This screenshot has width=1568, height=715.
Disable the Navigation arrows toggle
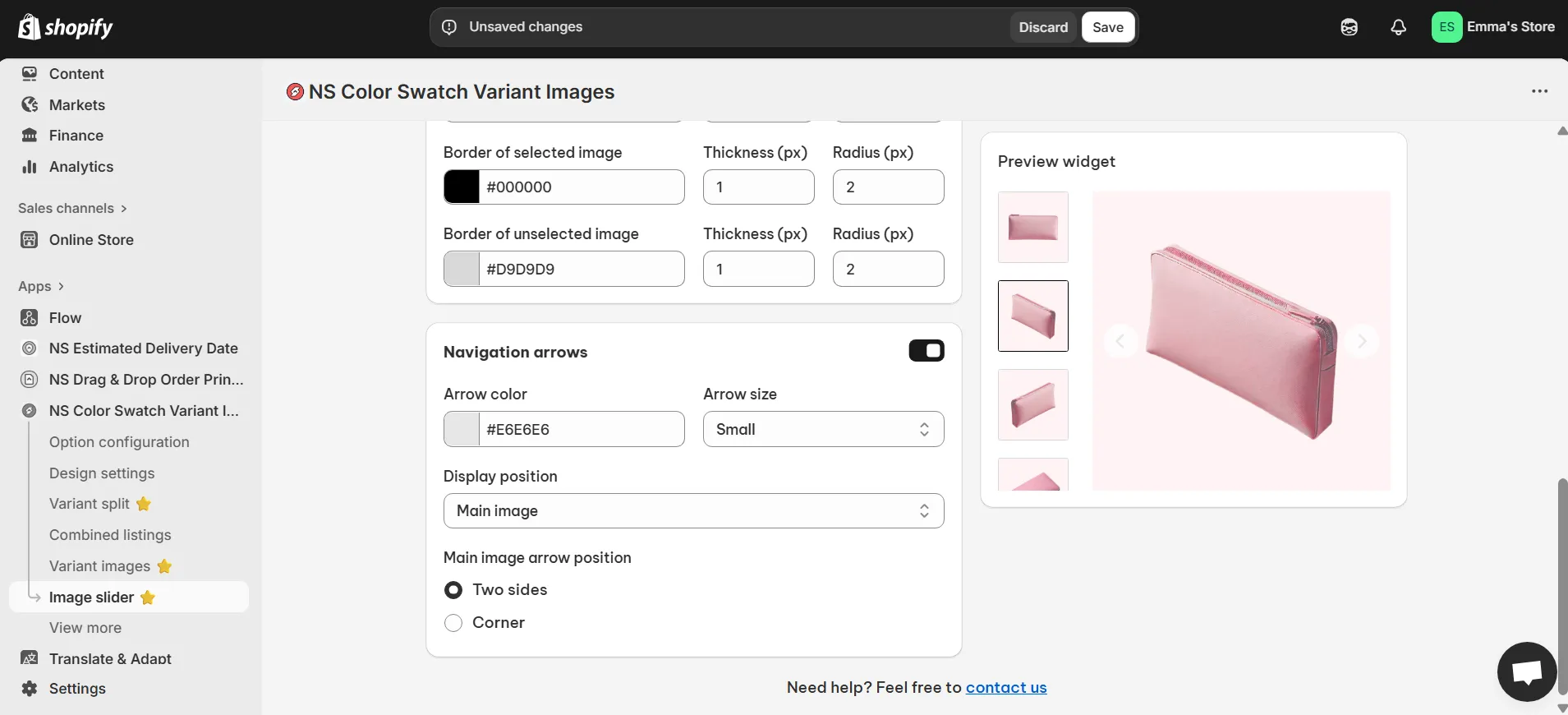(x=926, y=351)
